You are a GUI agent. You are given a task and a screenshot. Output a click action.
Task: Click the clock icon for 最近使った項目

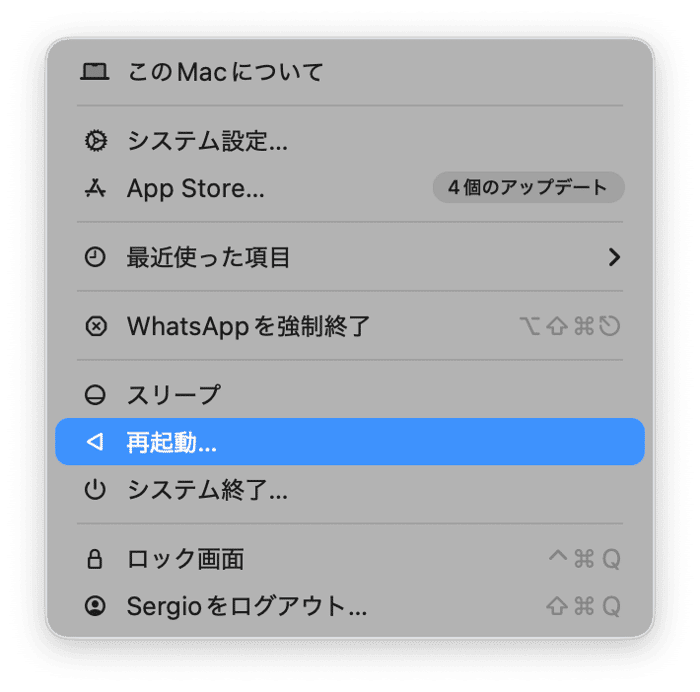[x=95, y=257]
